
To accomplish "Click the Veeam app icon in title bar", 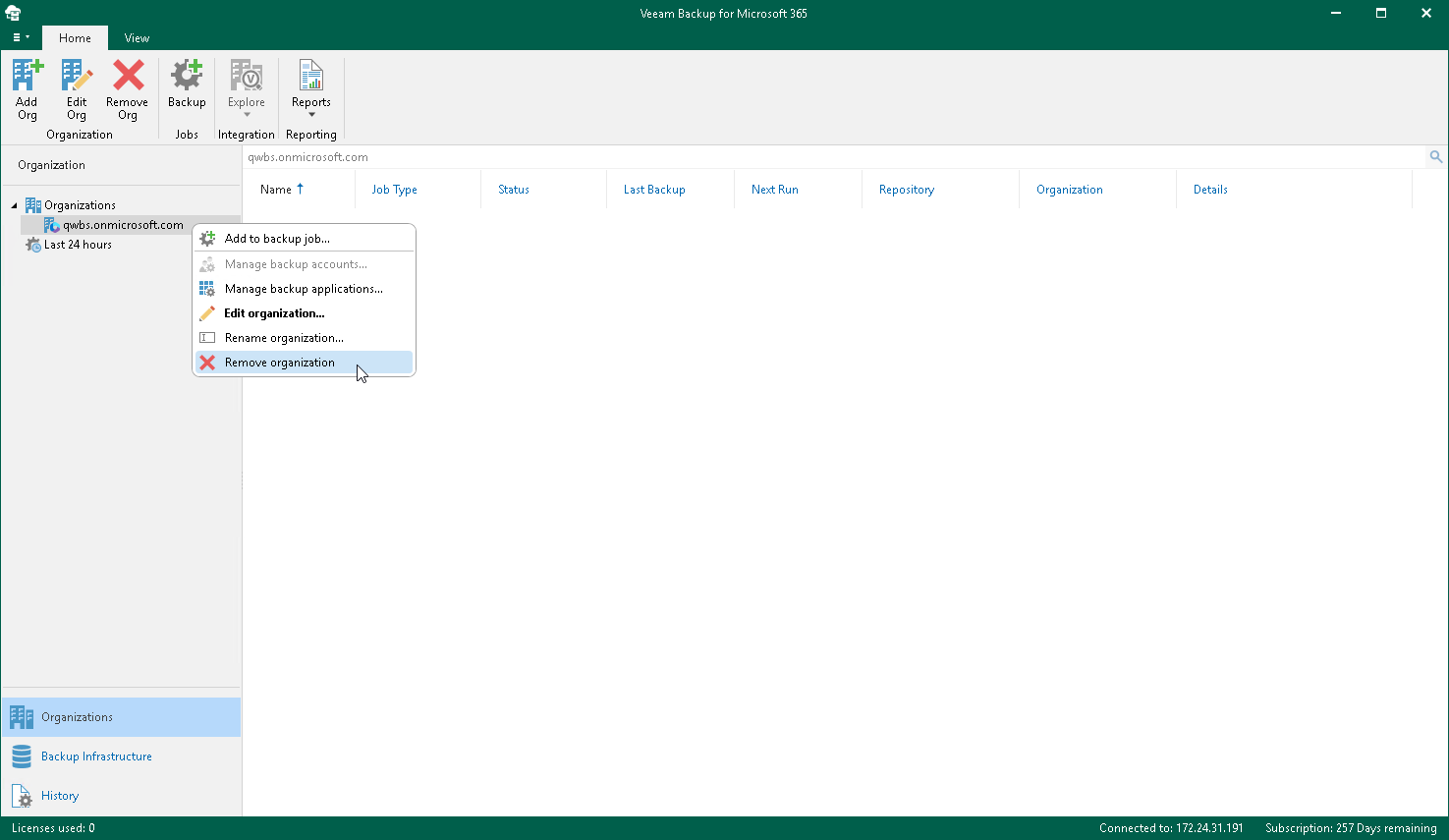I will [13, 14].
